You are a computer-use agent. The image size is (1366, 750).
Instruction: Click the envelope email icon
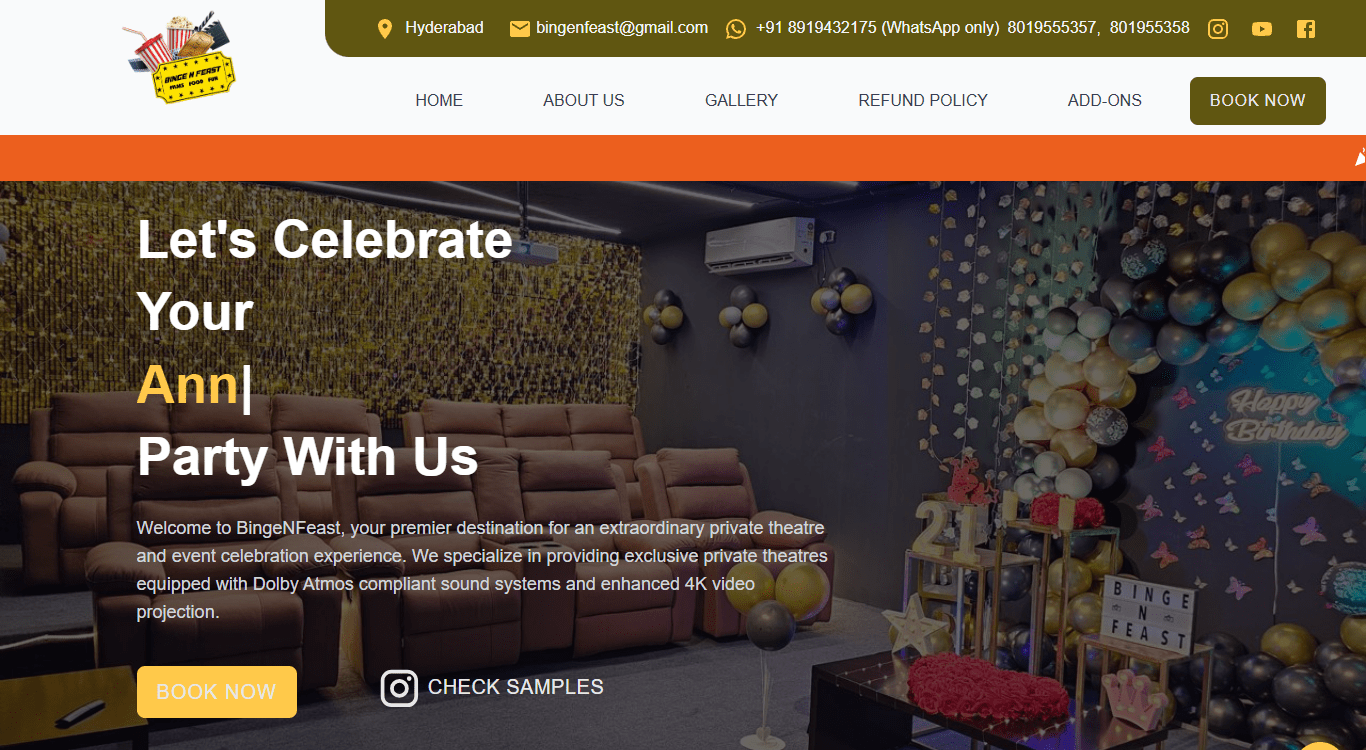point(520,29)
